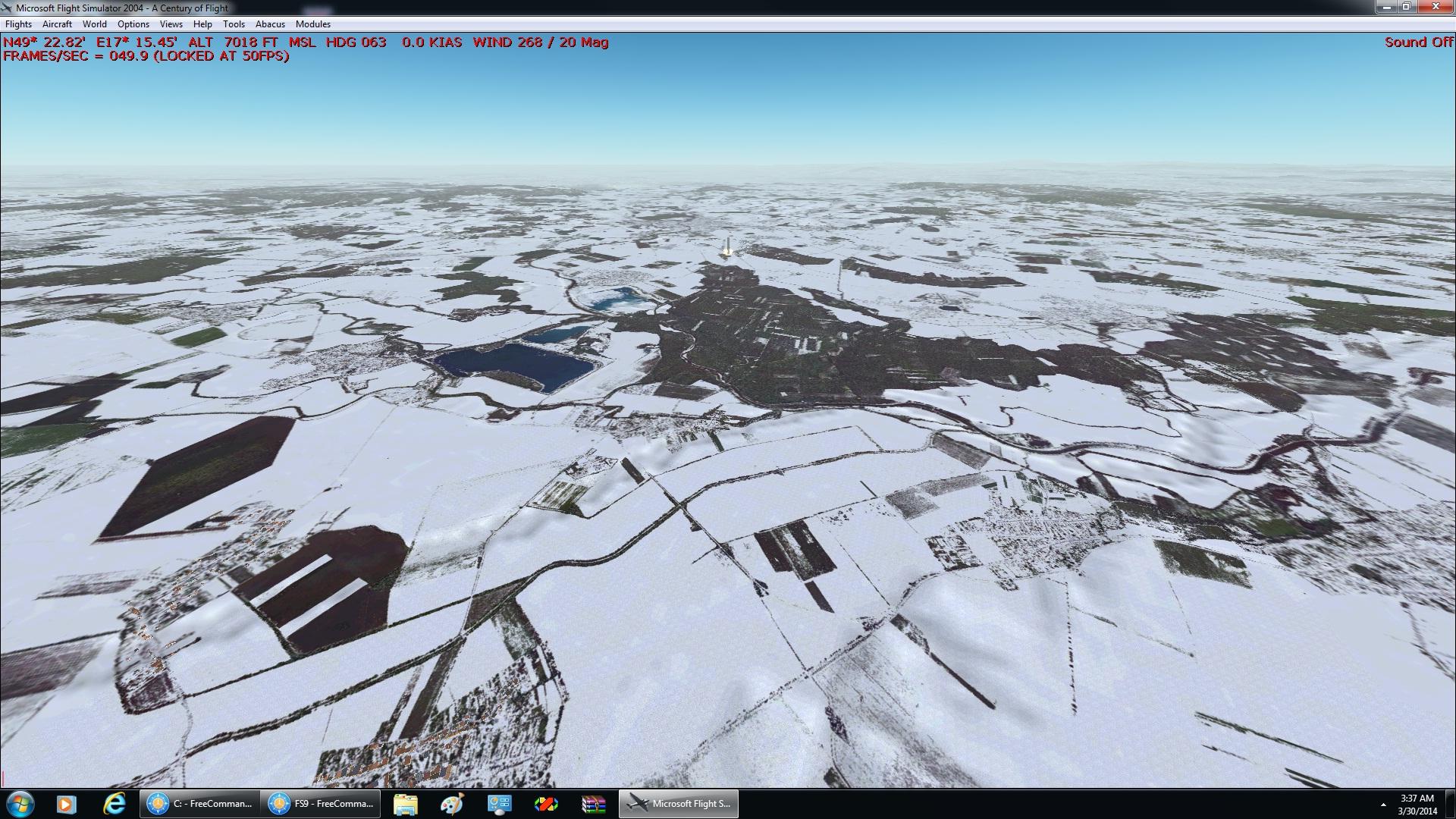Open the Aircraft menu

(x=58, y=24)
